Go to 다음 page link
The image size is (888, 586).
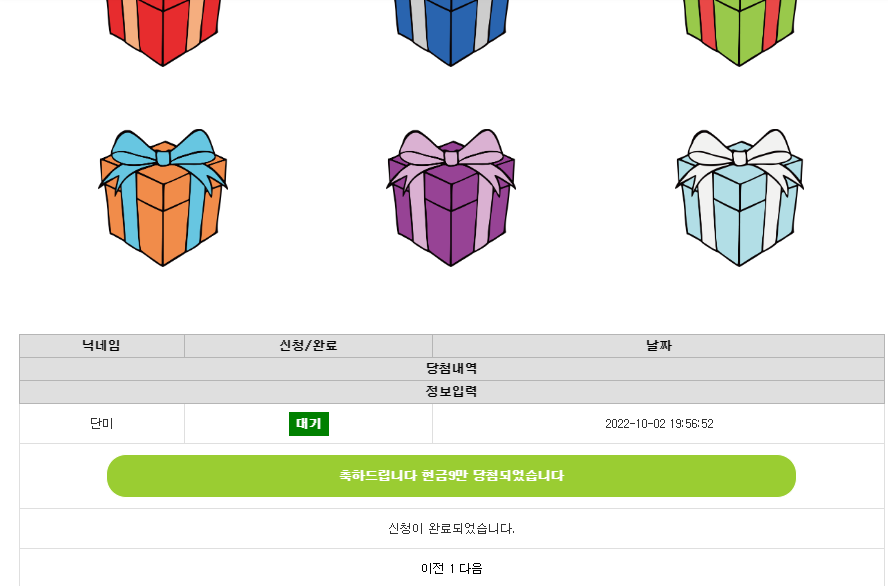click(471, 568)
